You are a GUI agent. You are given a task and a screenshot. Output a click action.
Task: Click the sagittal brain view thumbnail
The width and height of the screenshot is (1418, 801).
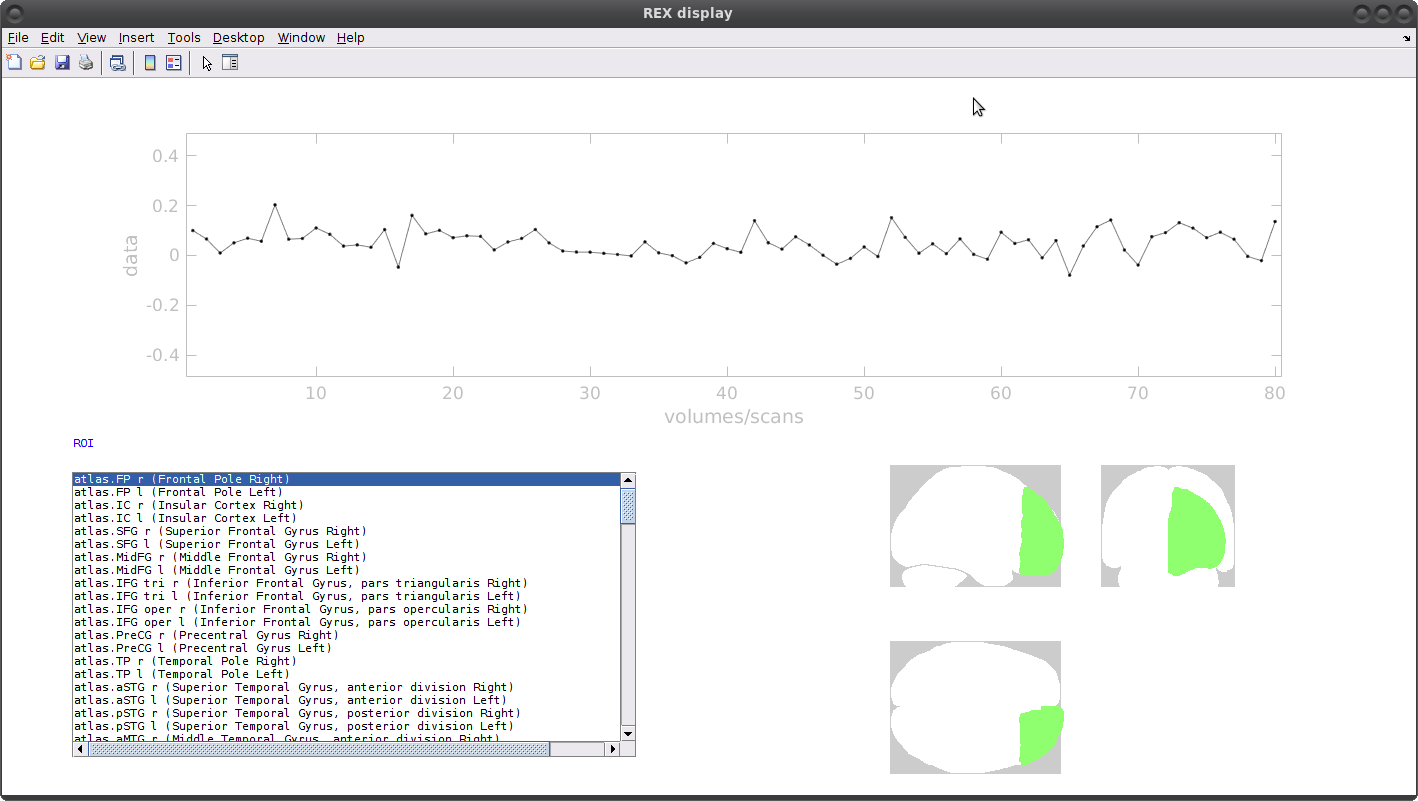click(x=975, y=526)
